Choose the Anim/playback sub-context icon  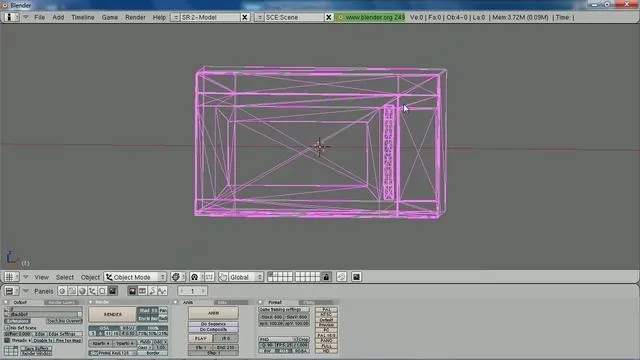152,291
